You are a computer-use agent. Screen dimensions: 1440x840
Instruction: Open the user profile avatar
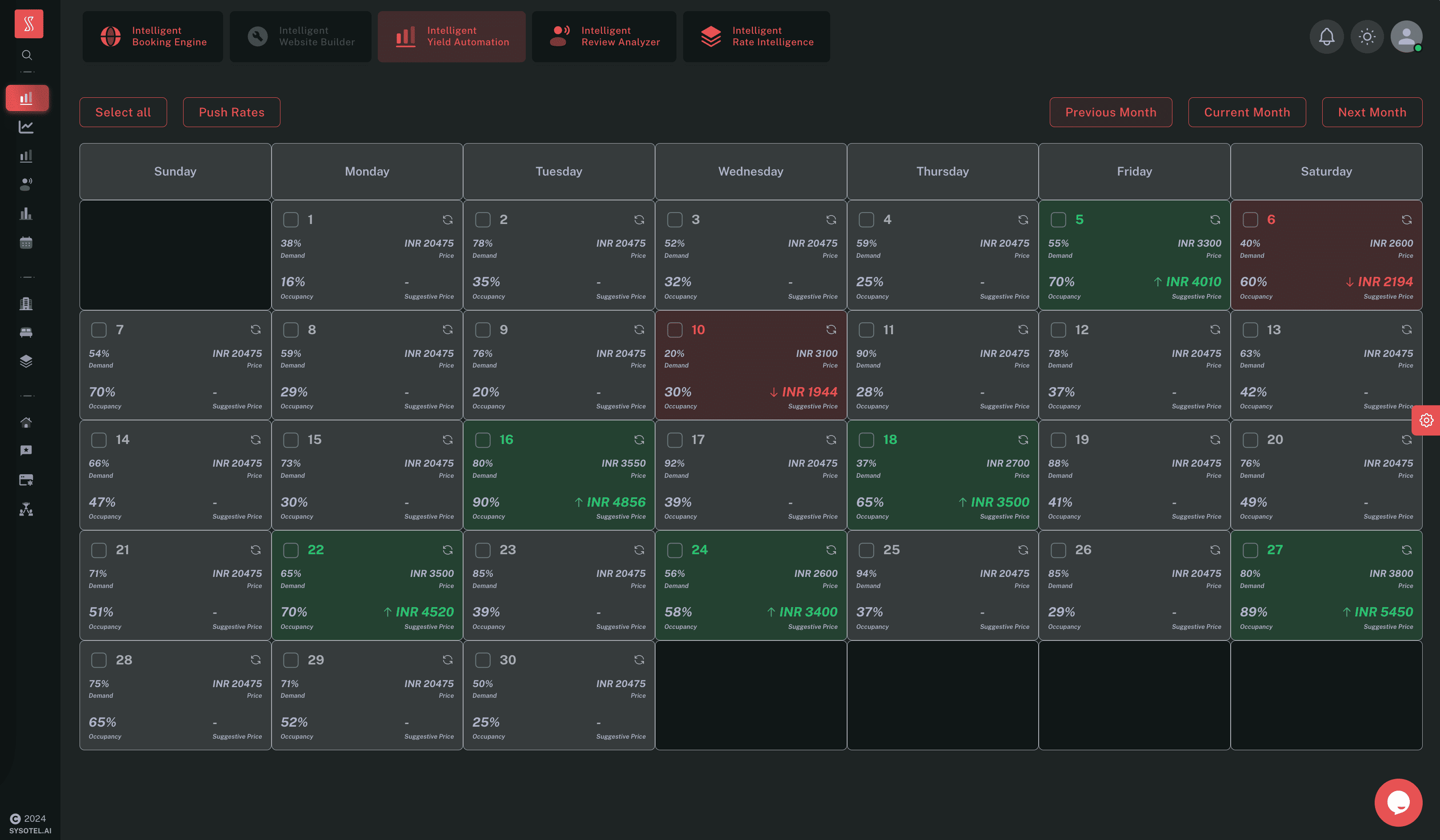point(1406,36)
